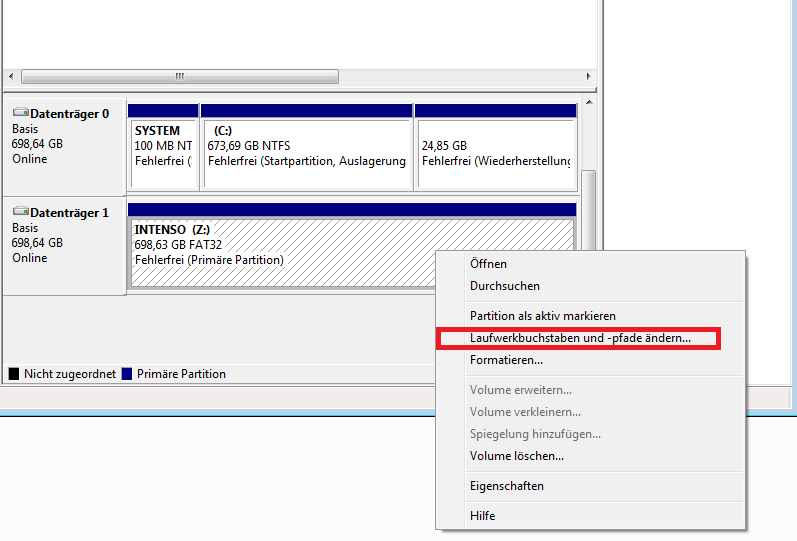Click the Nicht zugeordnet legend label

tap(70, 374)
